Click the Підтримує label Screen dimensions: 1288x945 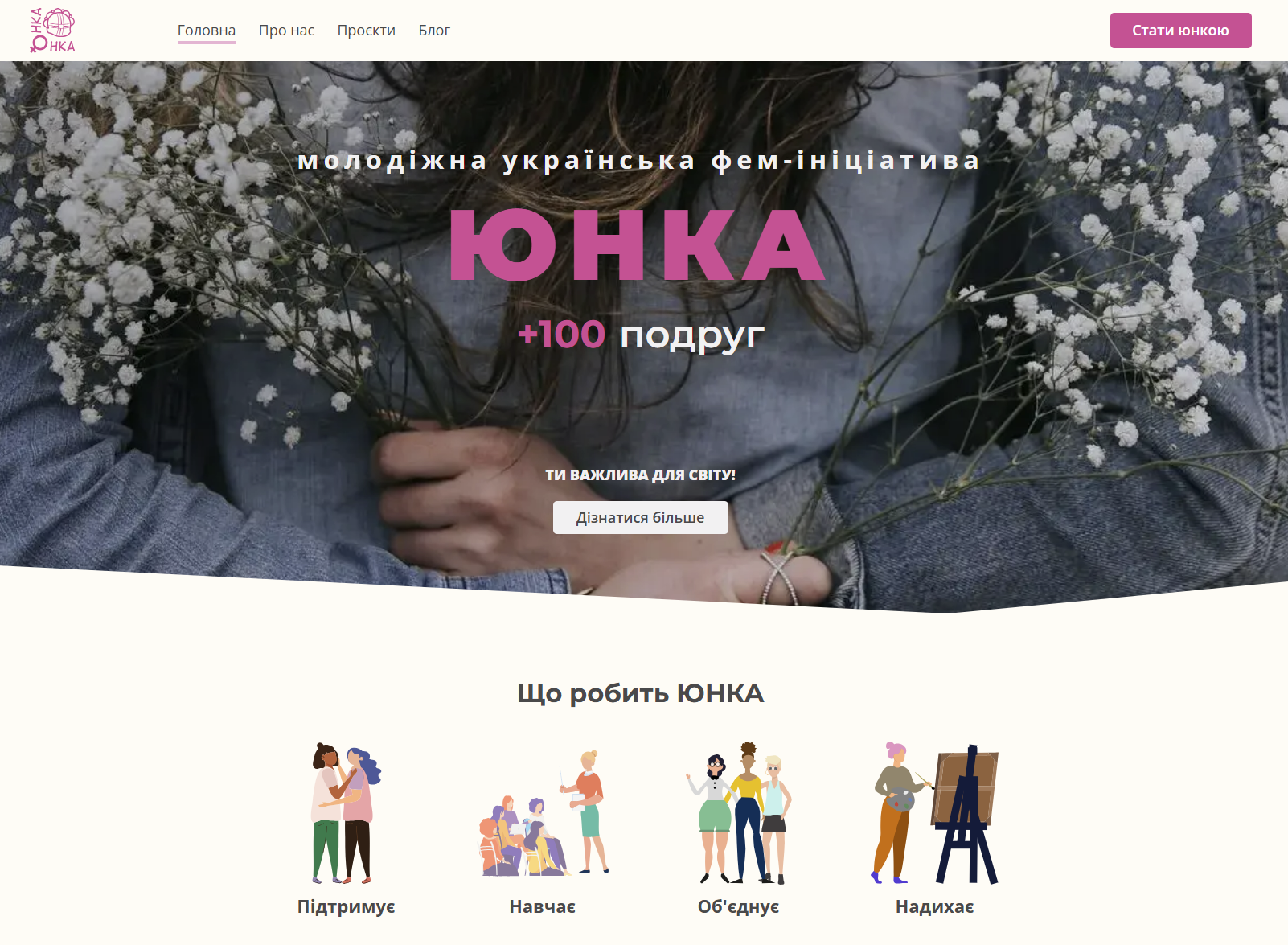pyautogui.click(x=347, y=907)
